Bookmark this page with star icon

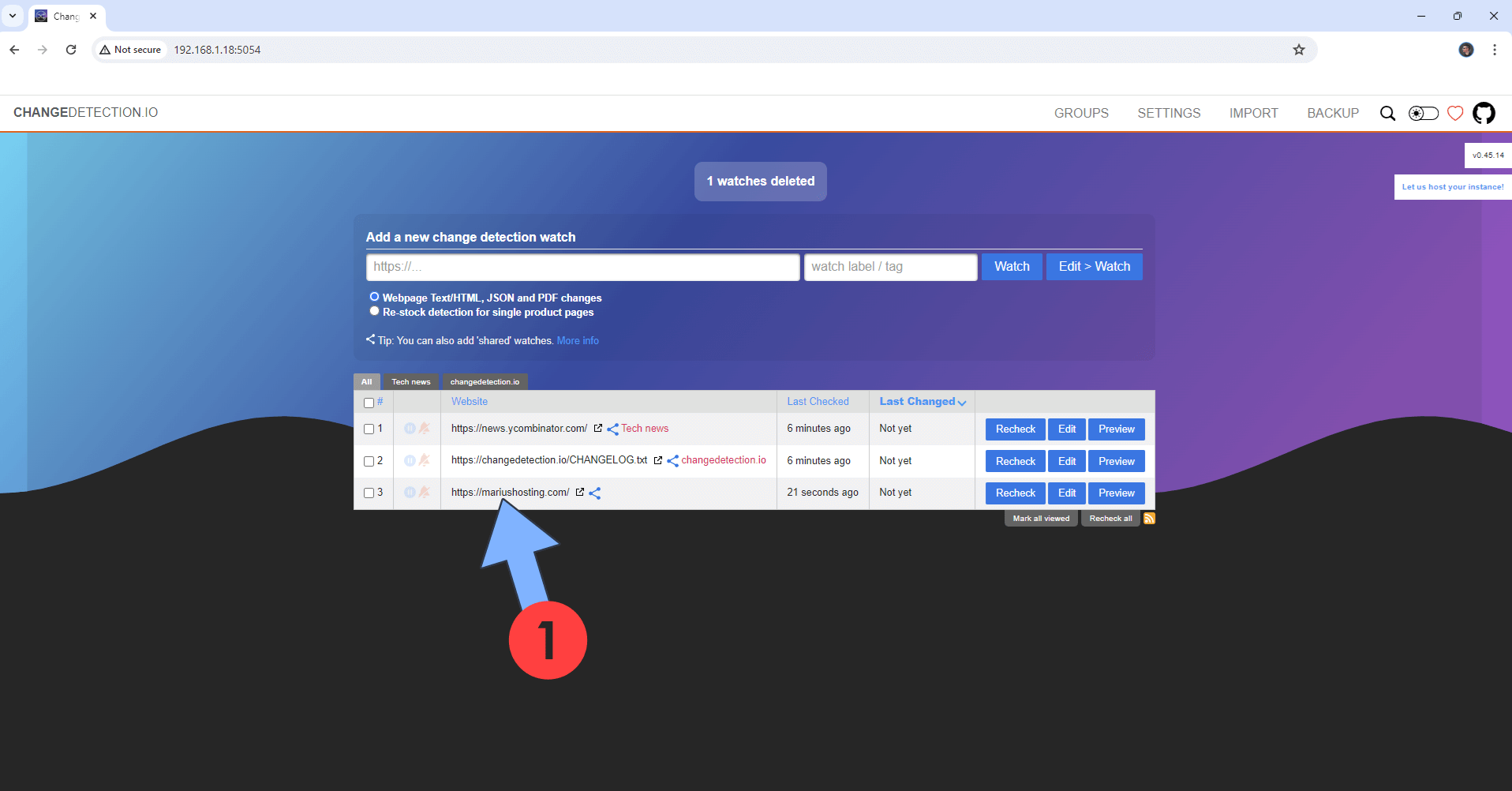1299,50
